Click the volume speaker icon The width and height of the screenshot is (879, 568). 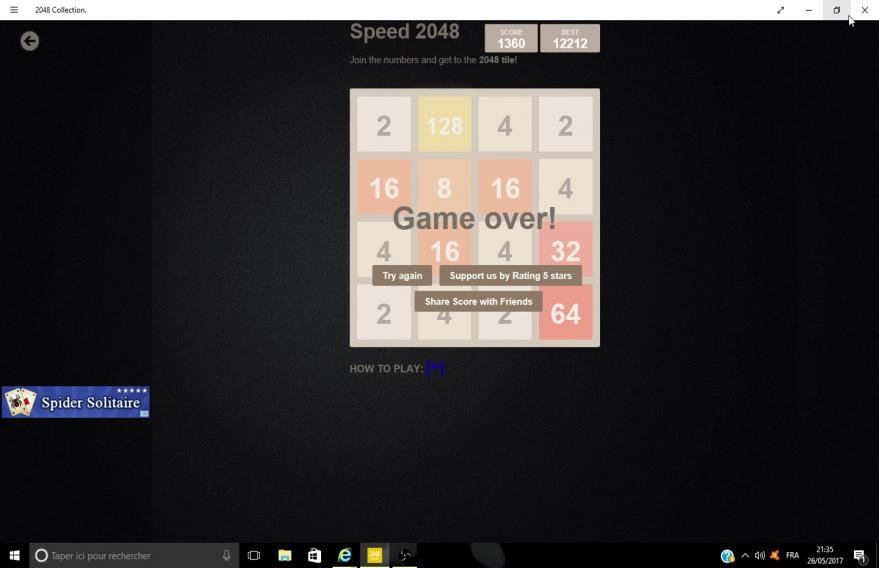click(760, 555)
